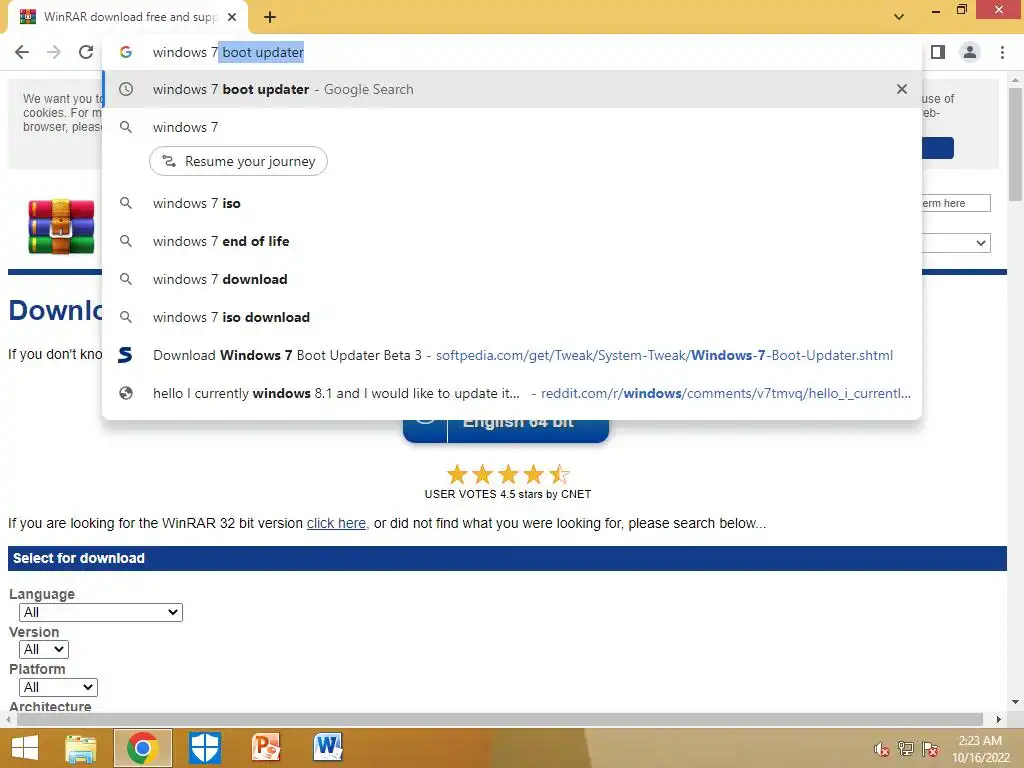Launch Word from the taskbar
The height and width of the screenshot is (768, 1024).
pos(328,748)
